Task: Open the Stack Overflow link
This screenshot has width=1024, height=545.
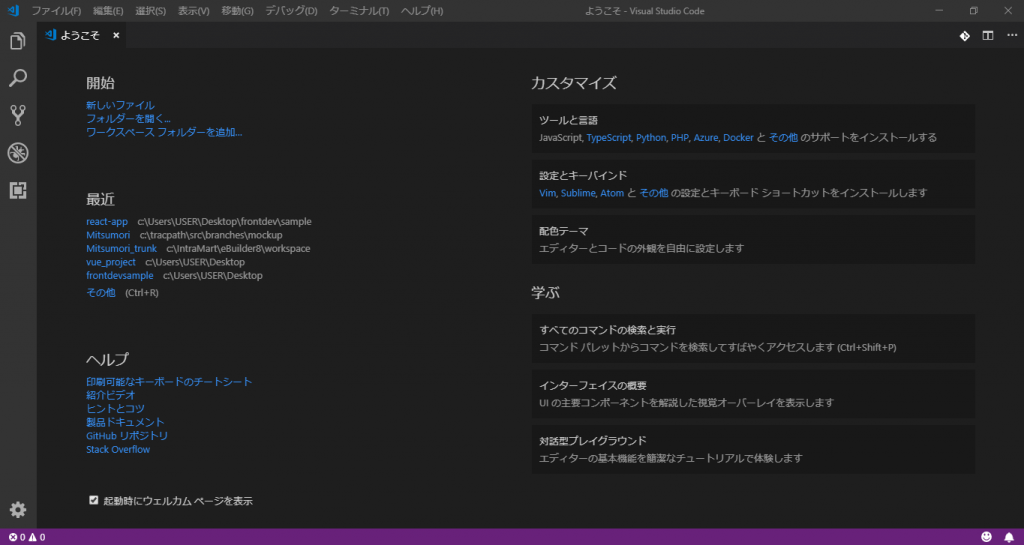Action: point(118,450)
